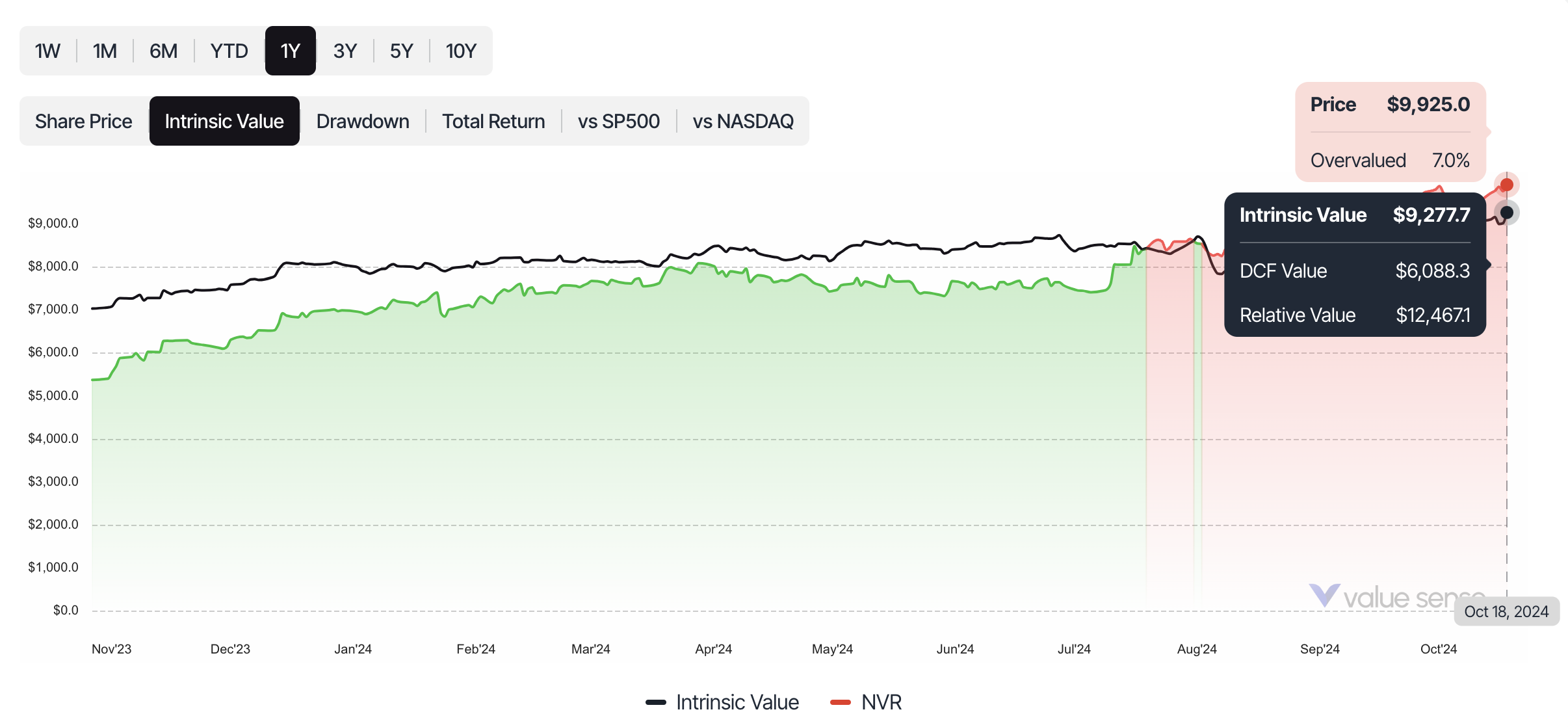Viewport: 1568px width, 727px height.
Task: Enable the 3Y time range
Action: [345, 51]
